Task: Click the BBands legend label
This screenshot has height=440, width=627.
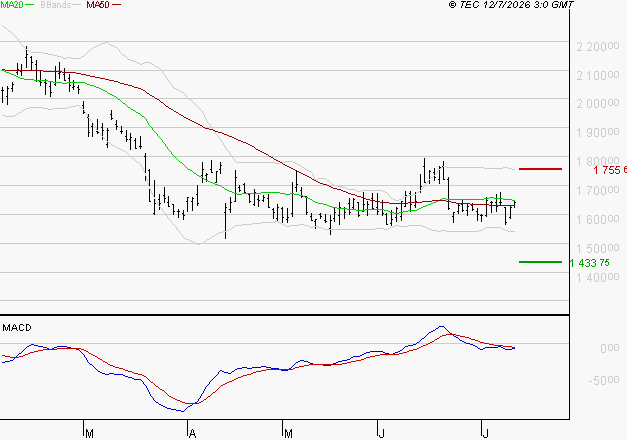Action: coord(56,5)
